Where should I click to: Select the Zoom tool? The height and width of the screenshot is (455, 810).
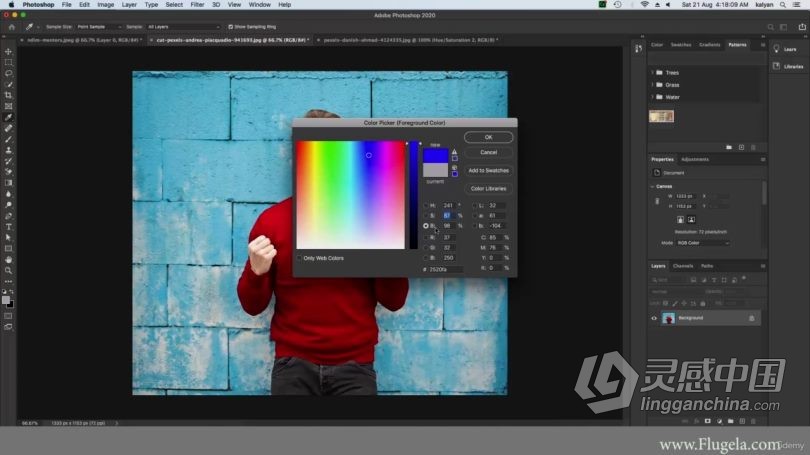coord(8,271)
